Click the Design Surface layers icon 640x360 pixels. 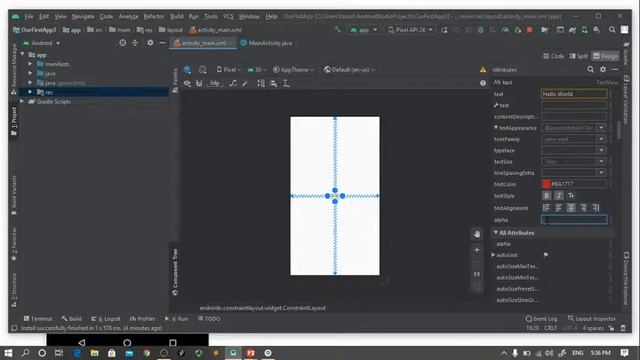(x=187, y=70)
